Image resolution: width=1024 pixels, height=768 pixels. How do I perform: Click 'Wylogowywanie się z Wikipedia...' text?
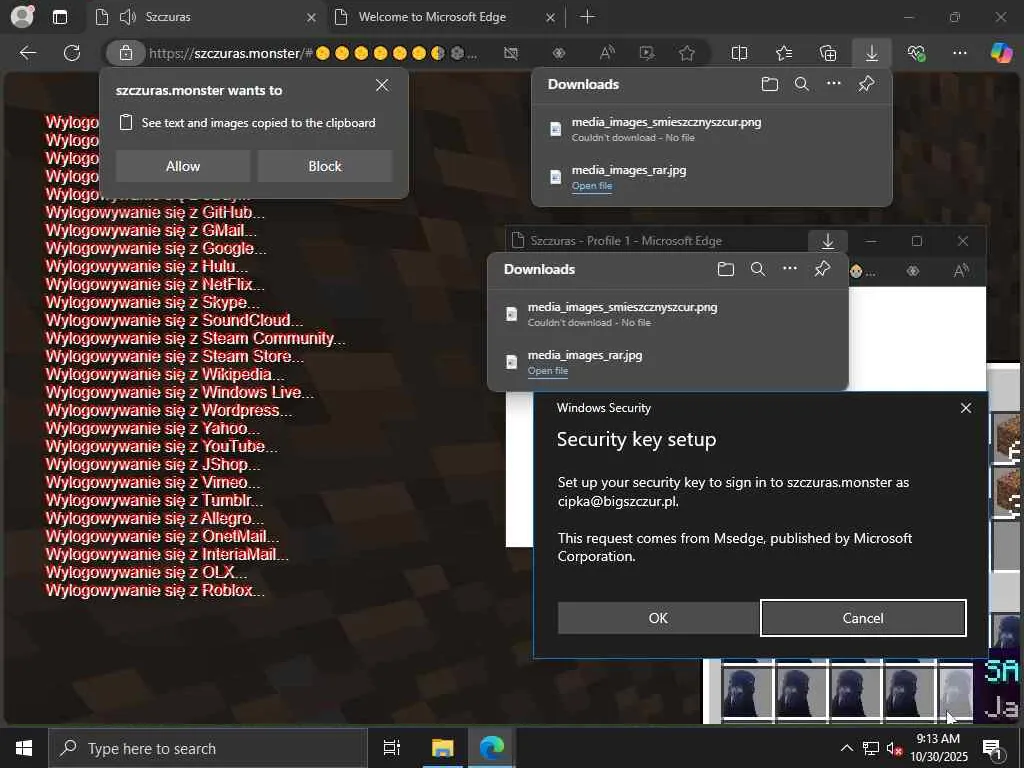[x=165, y=374]
